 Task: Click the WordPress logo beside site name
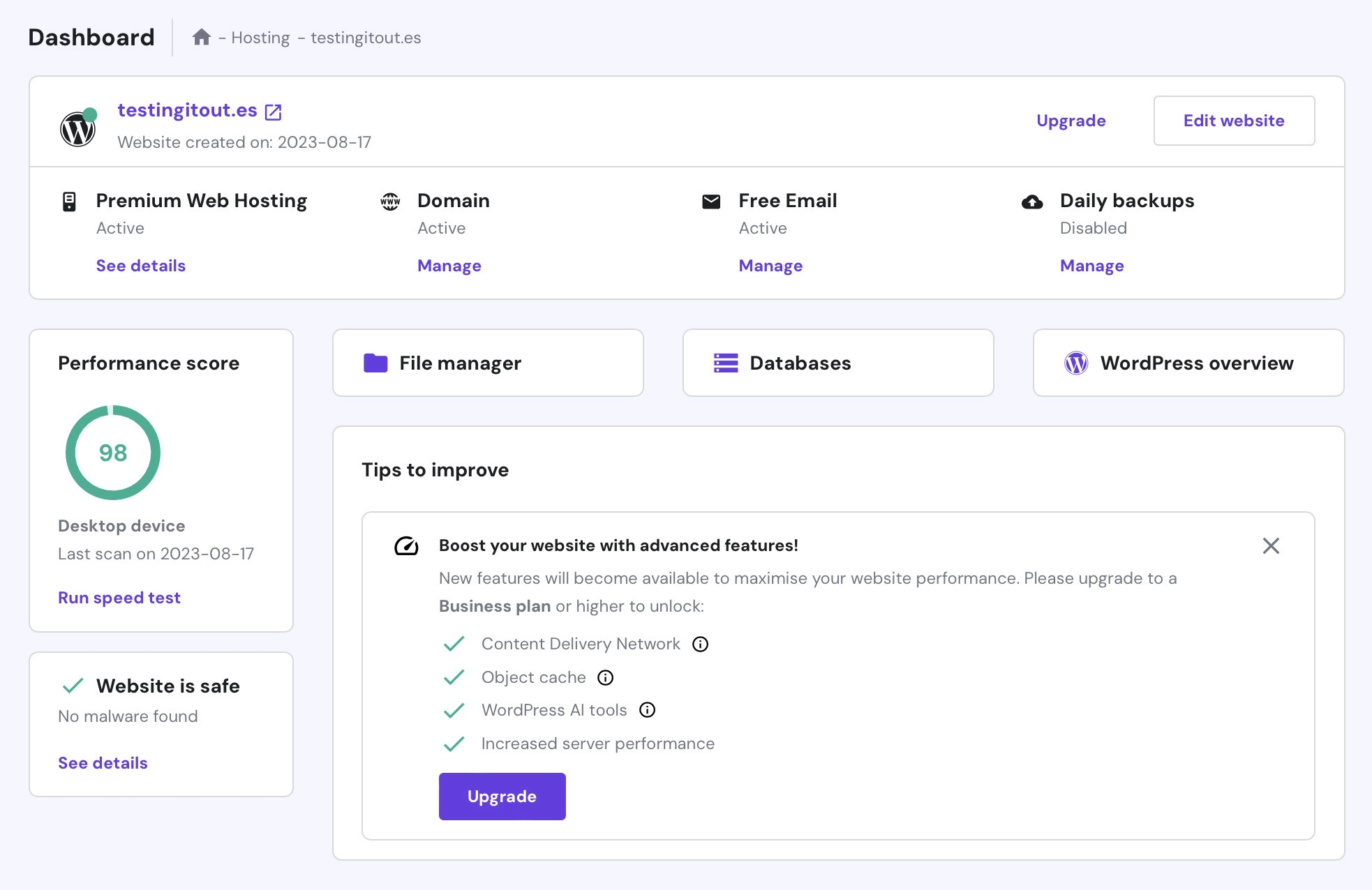[x=77, y=129]
